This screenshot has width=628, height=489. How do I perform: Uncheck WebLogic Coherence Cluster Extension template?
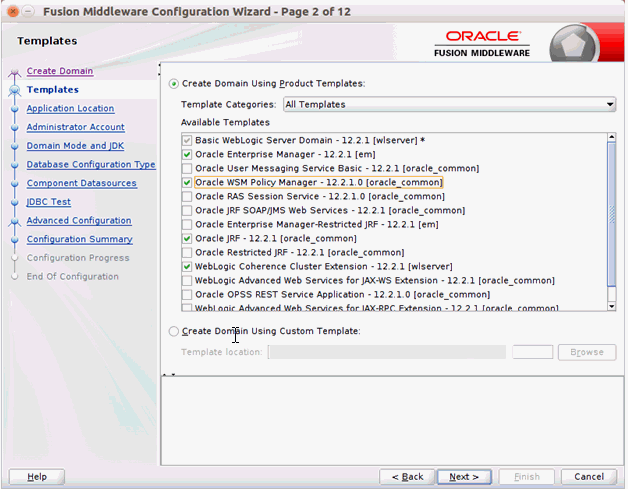click(187, 267)
